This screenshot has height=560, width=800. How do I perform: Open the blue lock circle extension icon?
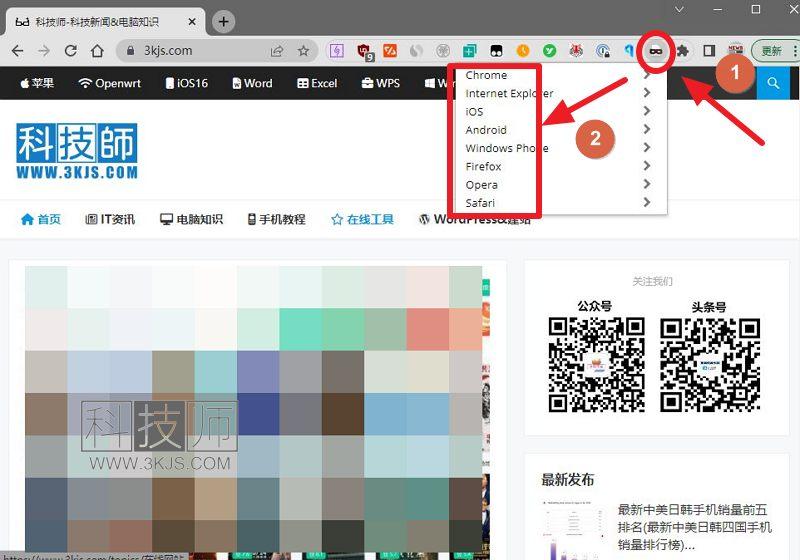[x=603, y=50]
